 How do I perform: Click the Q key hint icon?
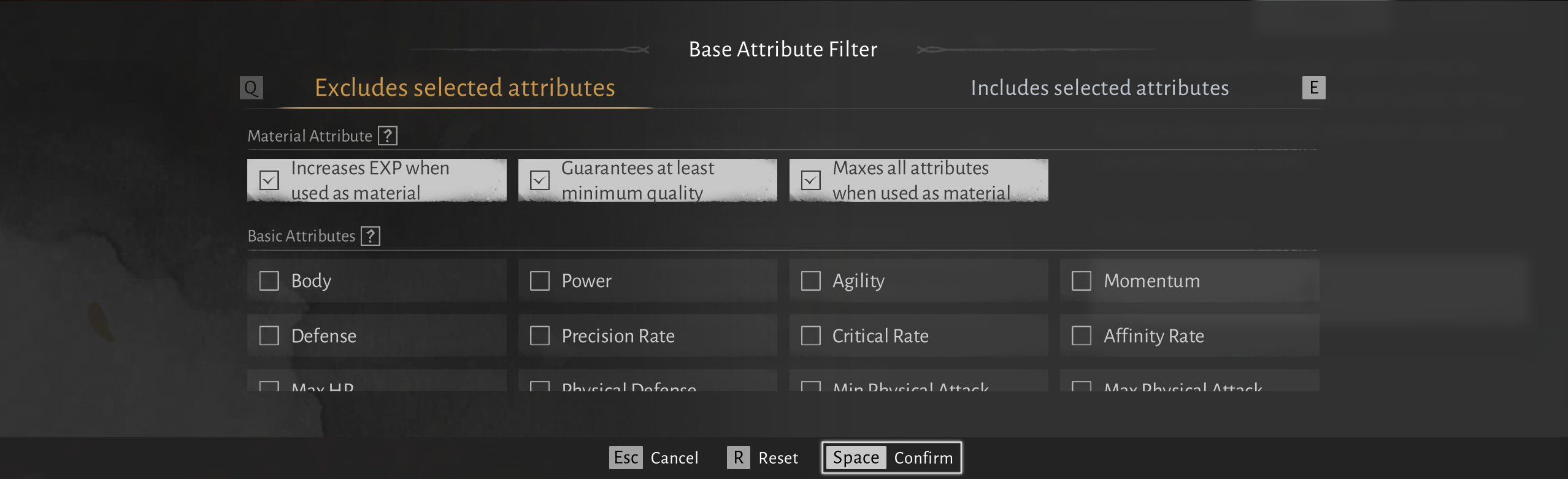[x=252, y=88]
